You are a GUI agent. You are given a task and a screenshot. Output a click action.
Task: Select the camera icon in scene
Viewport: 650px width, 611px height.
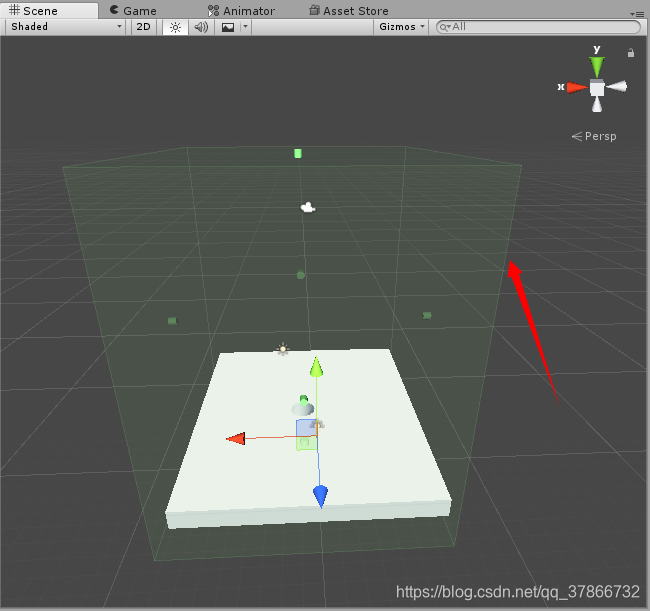tap(308, 207)
